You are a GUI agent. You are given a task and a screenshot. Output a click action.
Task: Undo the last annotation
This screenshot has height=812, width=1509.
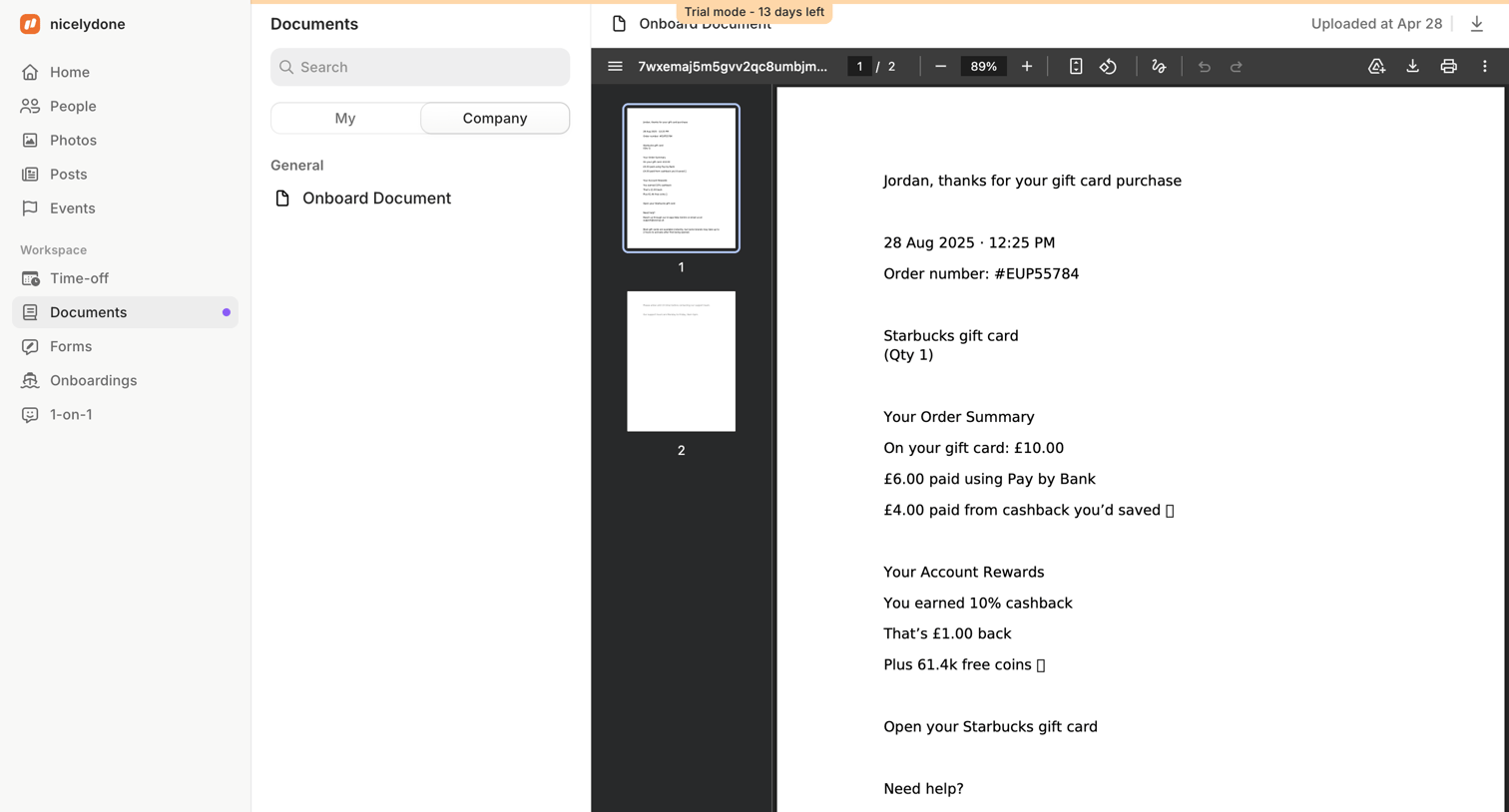click(x=1204, y=67)
